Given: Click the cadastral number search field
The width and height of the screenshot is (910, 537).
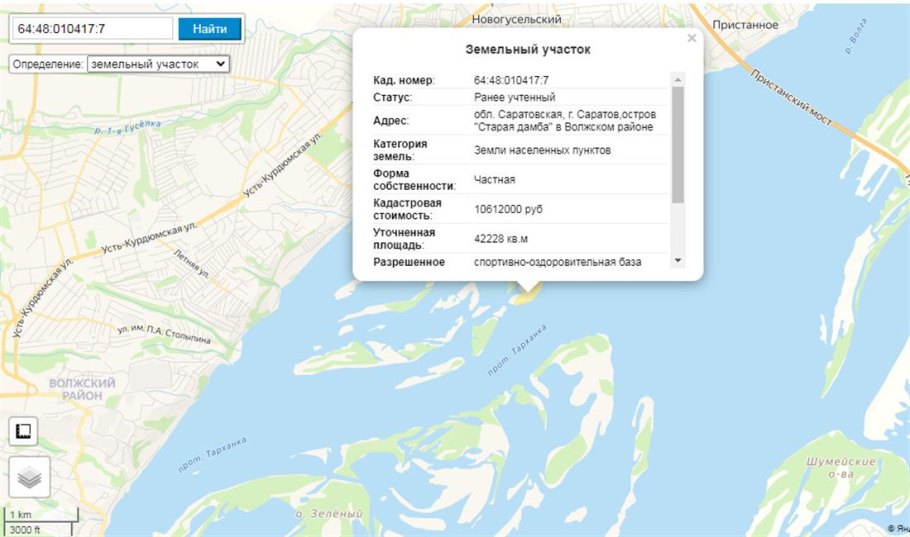Looking at the screenshot, I should pos(94,29).
